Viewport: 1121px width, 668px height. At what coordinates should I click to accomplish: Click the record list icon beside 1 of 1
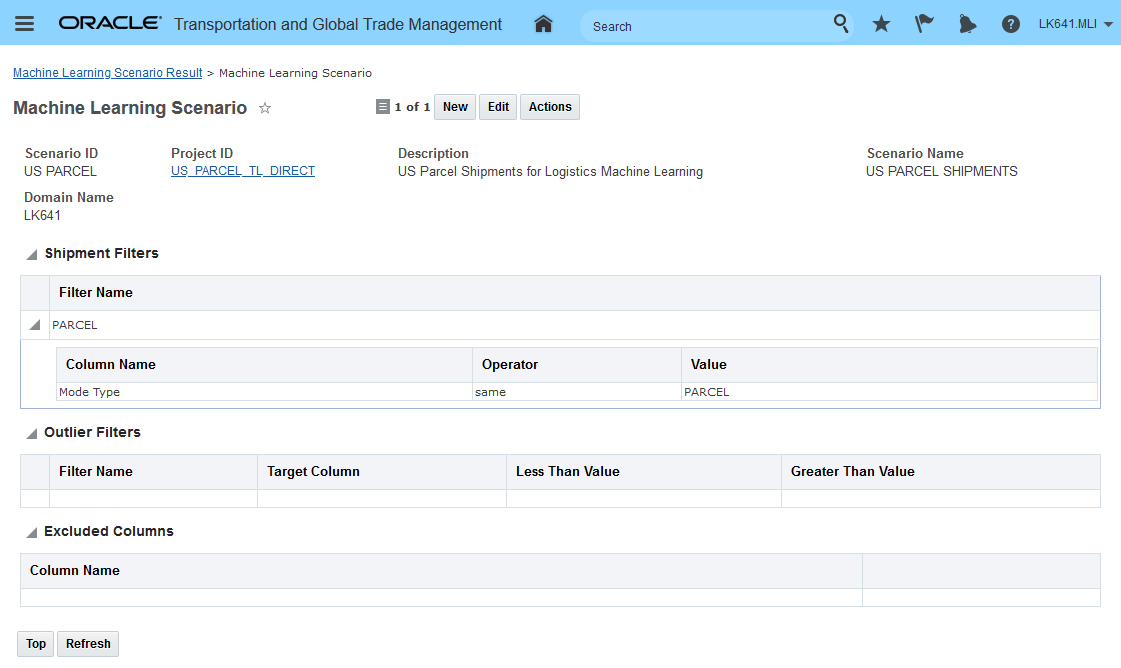[x=382, y=107]
